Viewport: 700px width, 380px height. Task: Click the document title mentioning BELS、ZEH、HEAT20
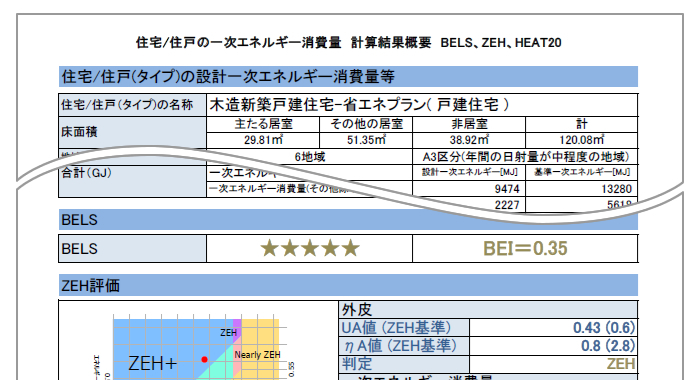pyautogui.click(x=348, y=43)
